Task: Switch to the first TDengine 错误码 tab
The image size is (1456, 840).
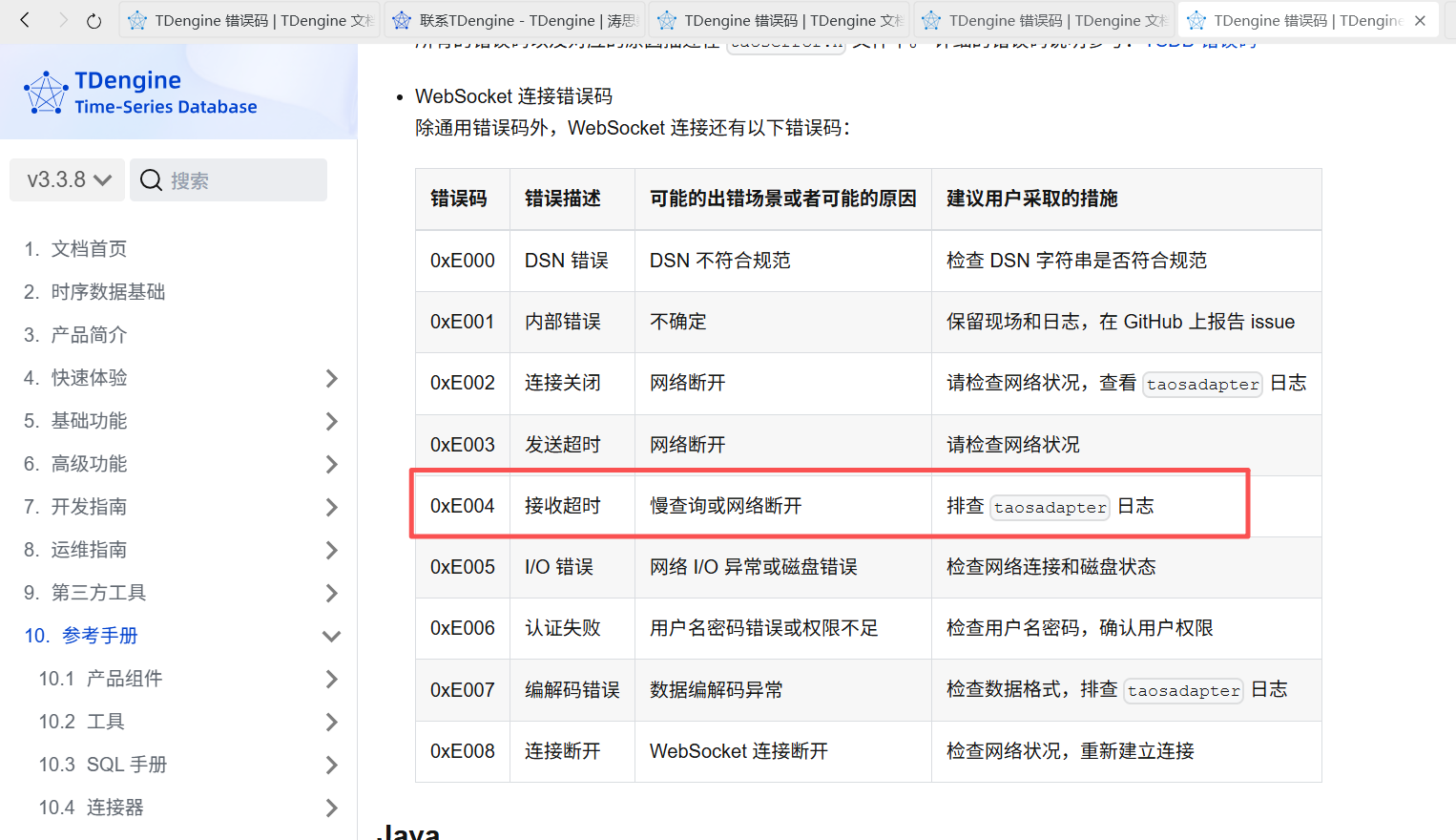Action: pos(250,20)
